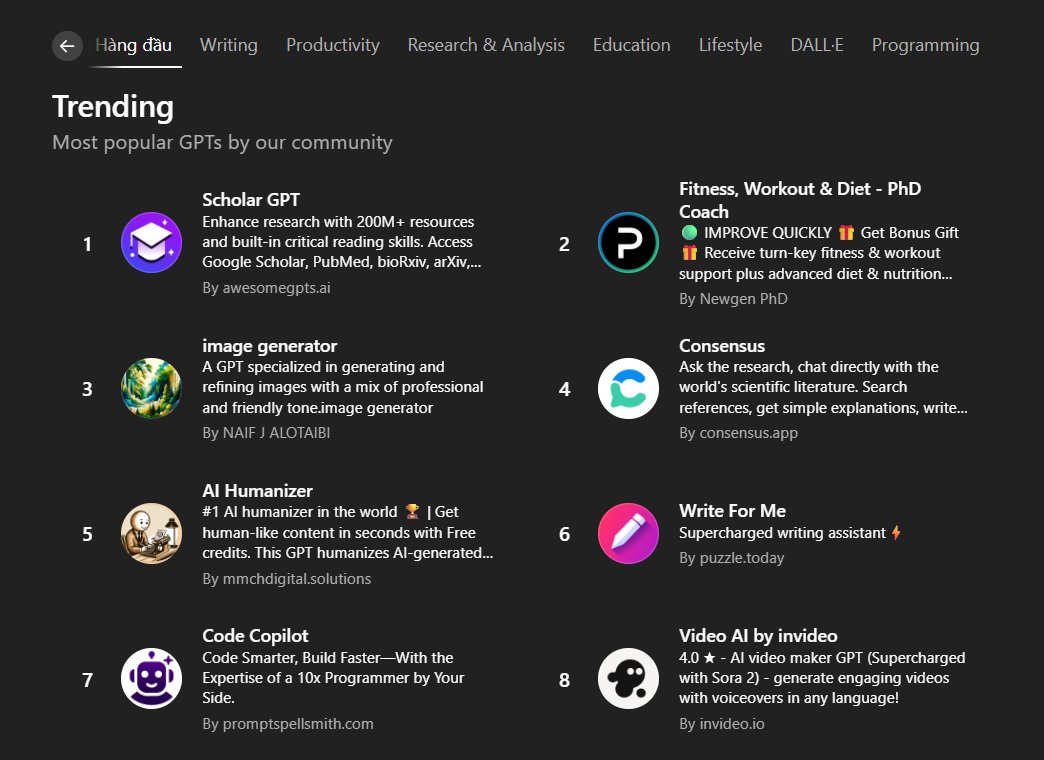Select the Hàng đầu tab
This screenshot has height=760, width=1044.
tap(134, 45)
